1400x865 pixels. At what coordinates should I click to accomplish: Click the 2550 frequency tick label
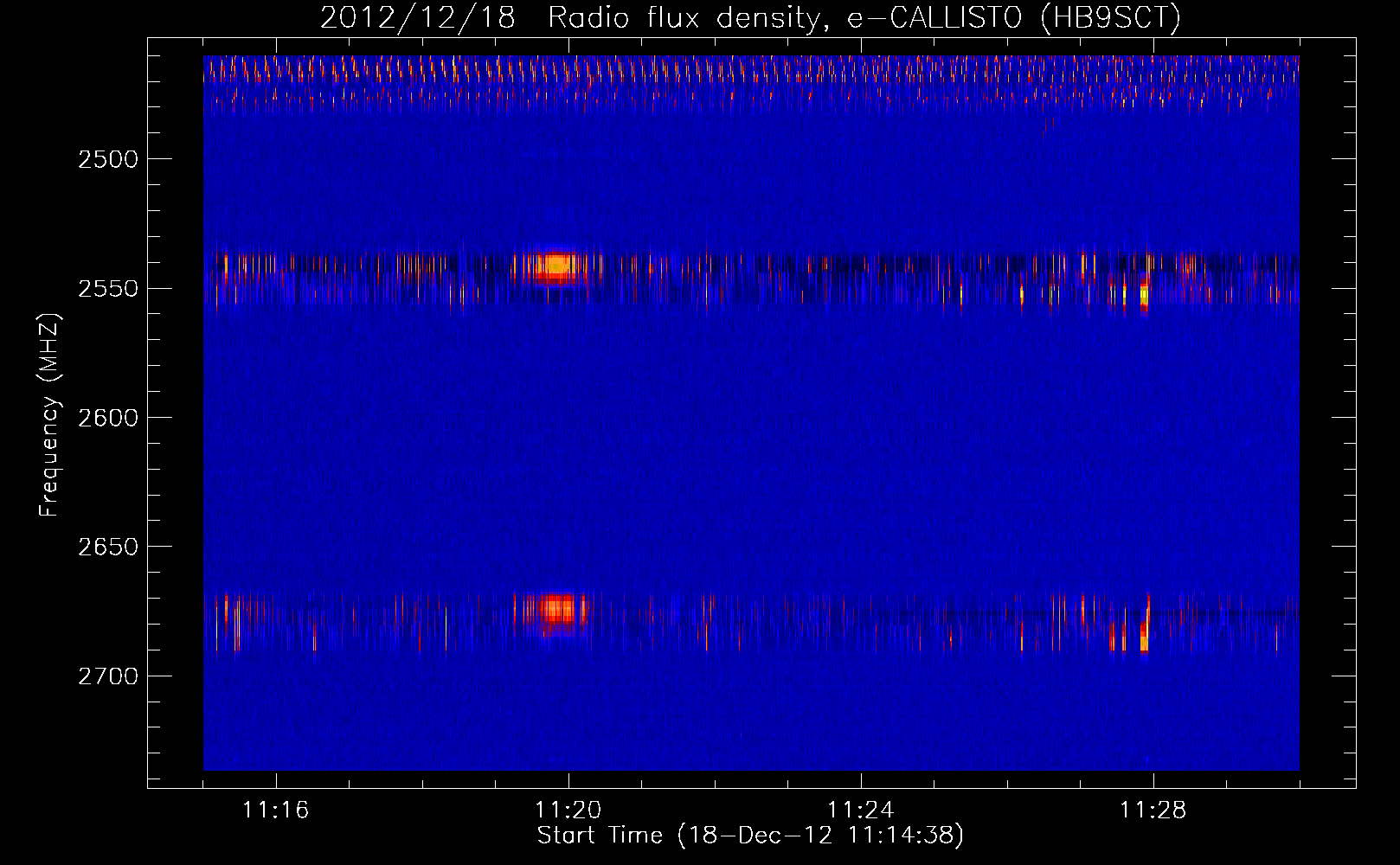(108, 288)
